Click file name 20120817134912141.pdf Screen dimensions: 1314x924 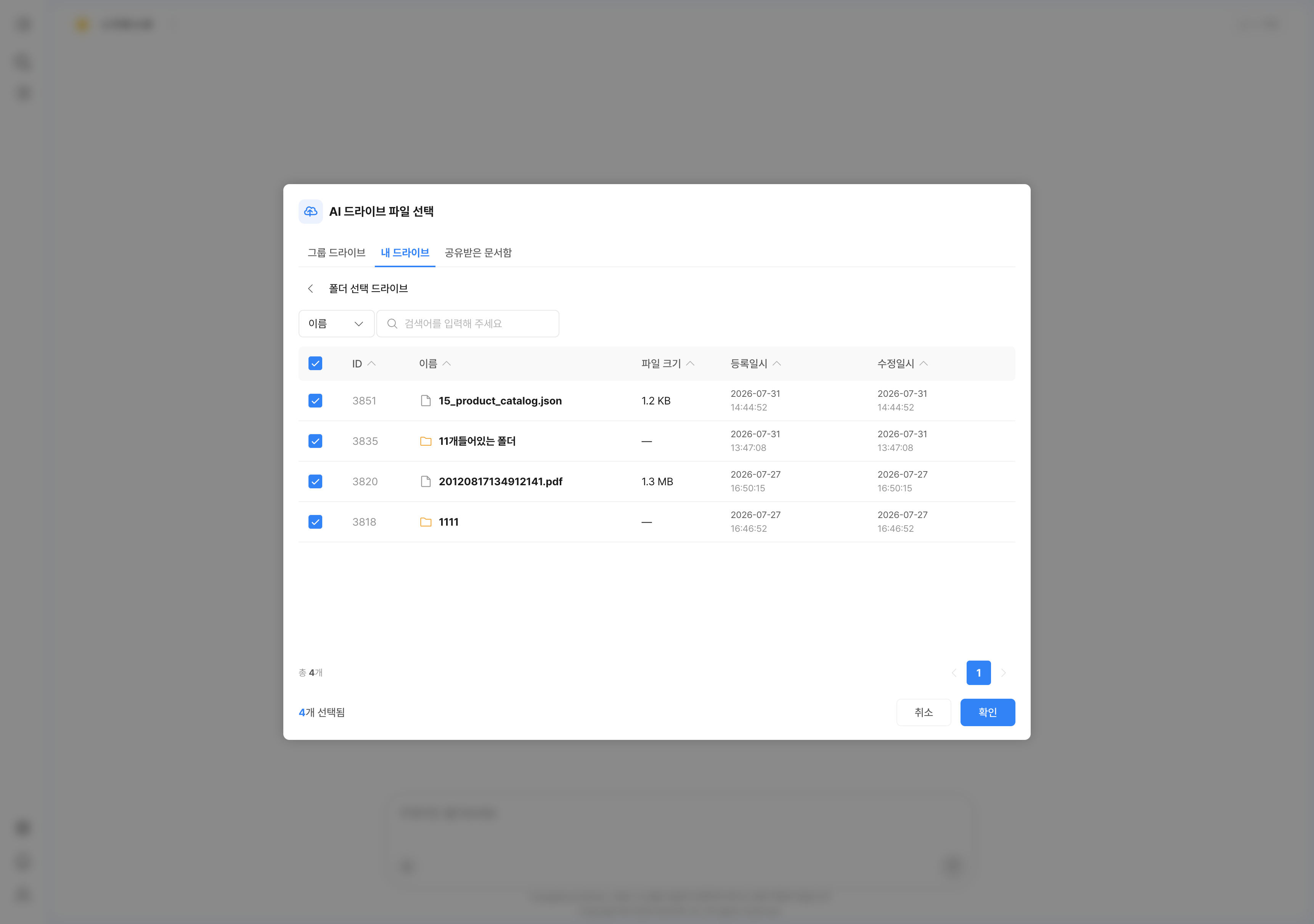coord(500,482)
